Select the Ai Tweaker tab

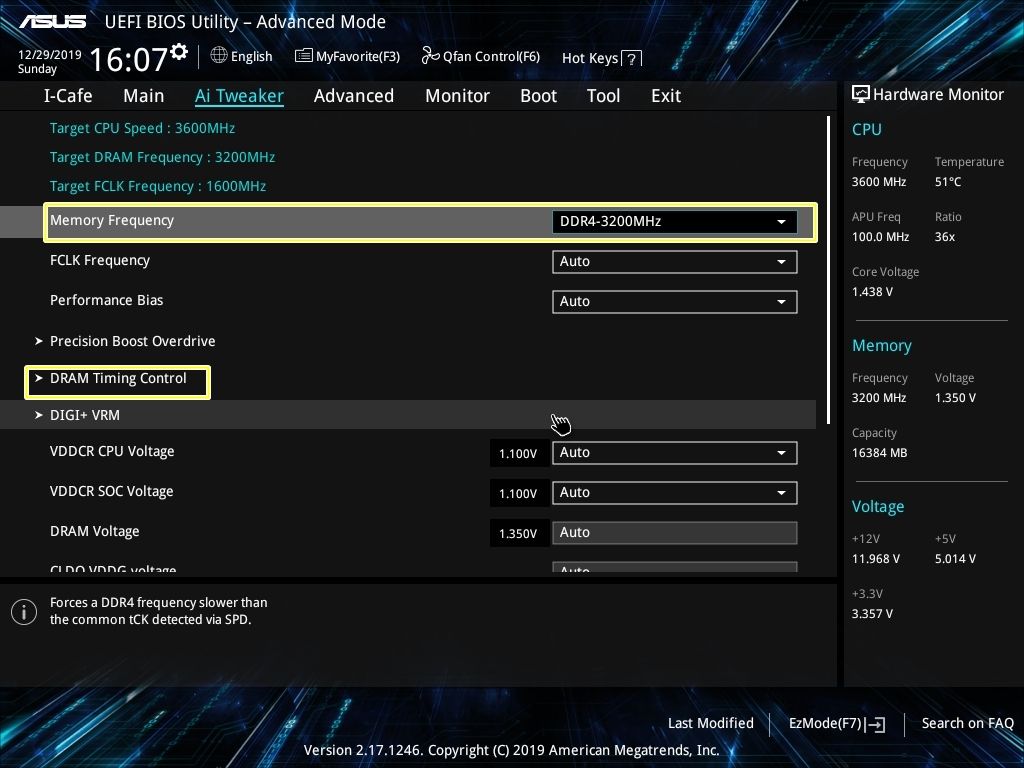[239, 96]
